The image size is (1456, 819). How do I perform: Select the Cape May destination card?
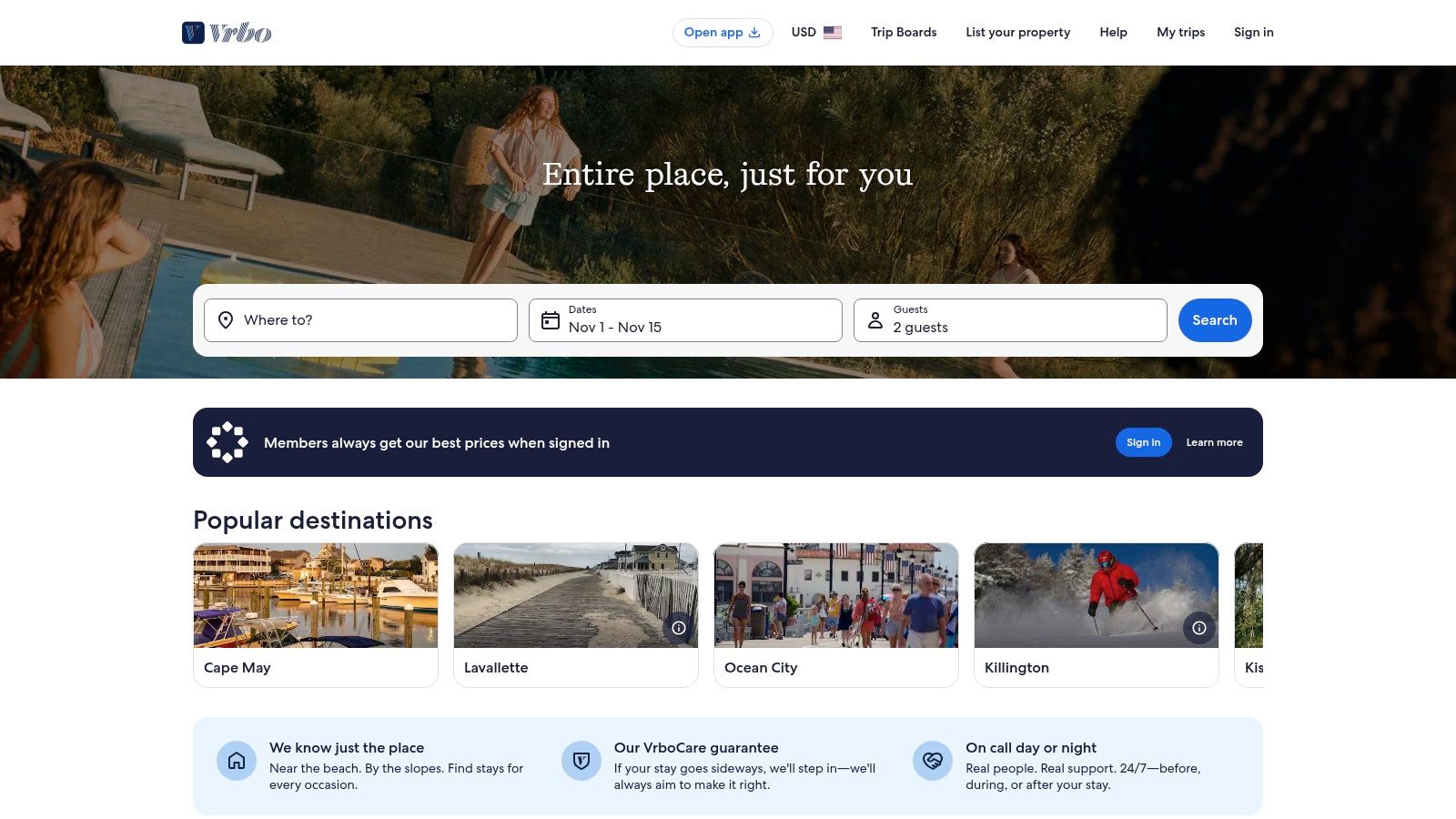click(316, 614)
